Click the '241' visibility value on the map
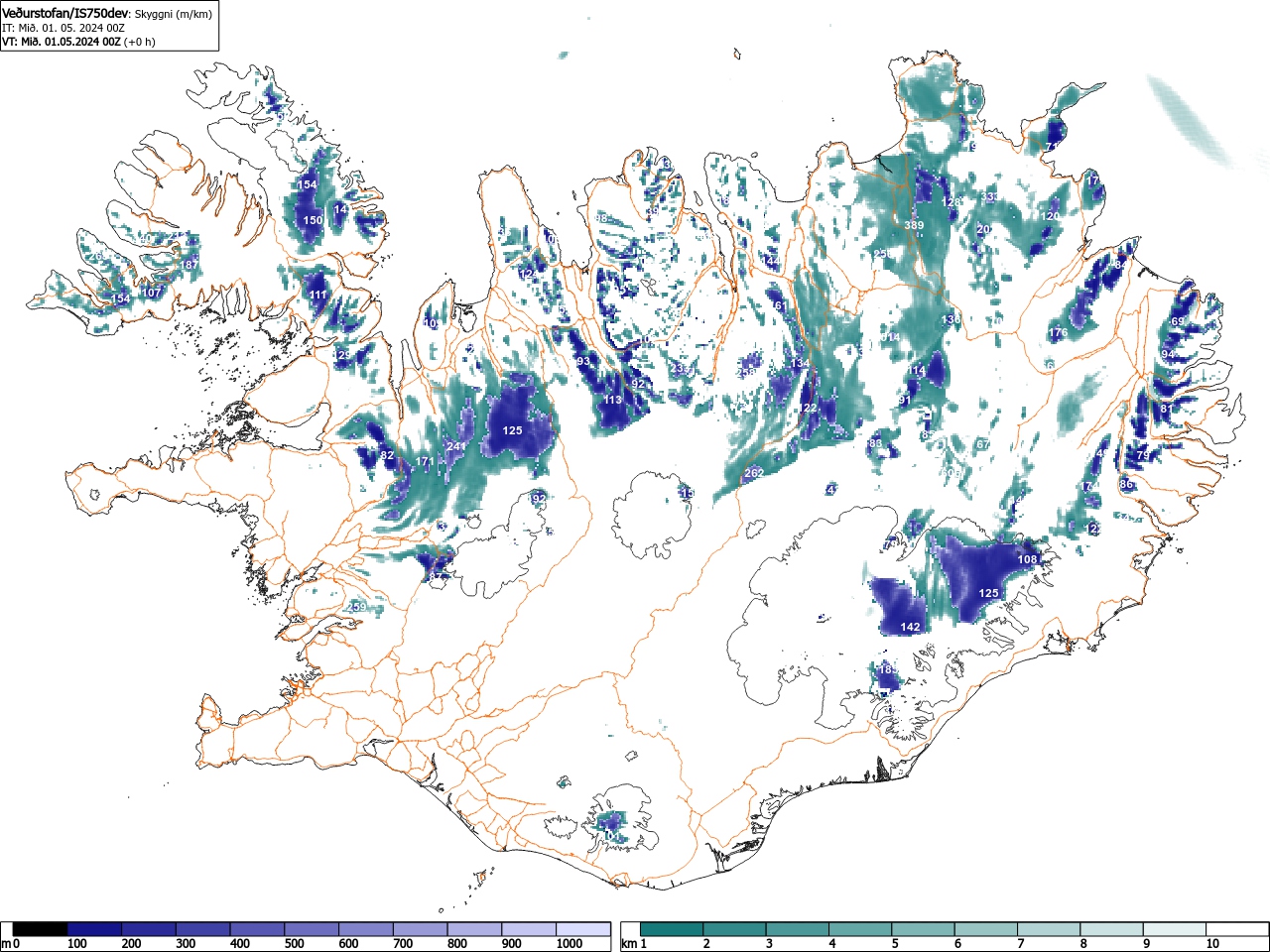 pos(455,447)
